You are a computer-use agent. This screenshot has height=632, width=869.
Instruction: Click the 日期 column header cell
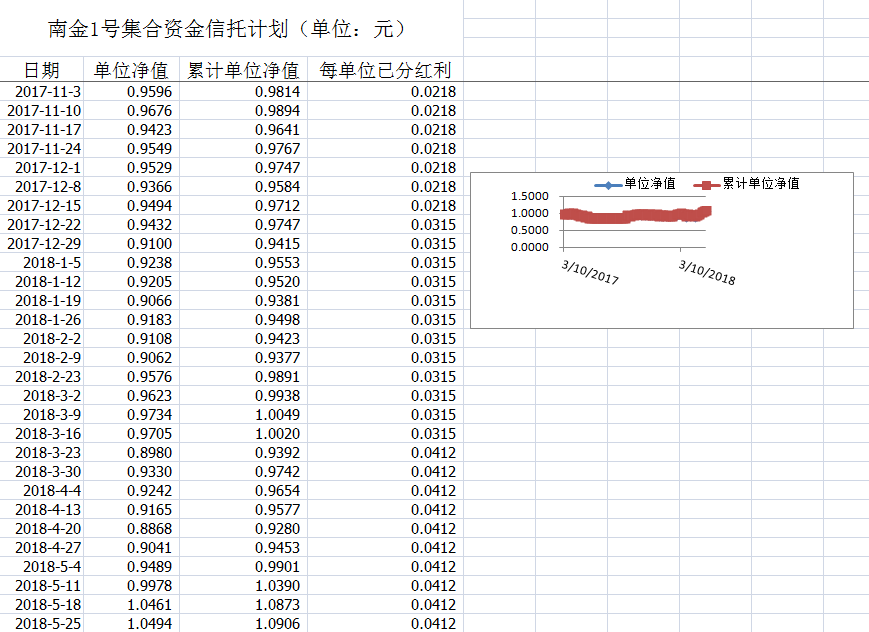(x=41, y=70)
